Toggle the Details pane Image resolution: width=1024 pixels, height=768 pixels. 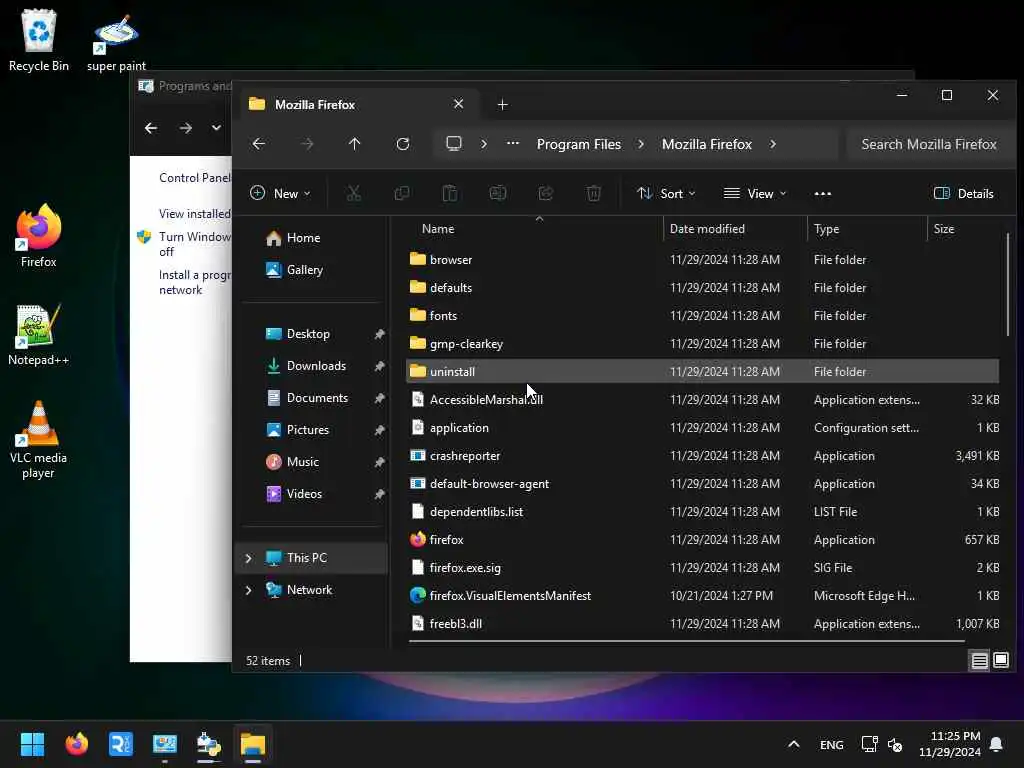(963, 193)
